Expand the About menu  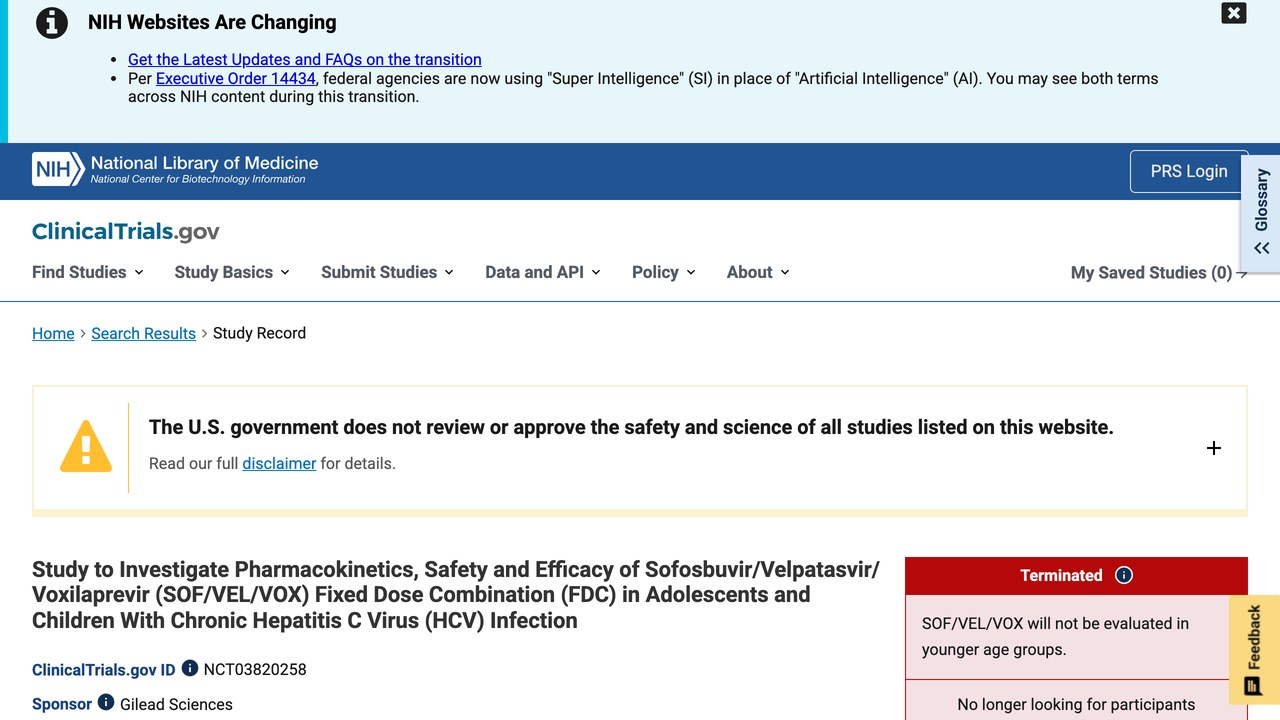tap(758, 272)
